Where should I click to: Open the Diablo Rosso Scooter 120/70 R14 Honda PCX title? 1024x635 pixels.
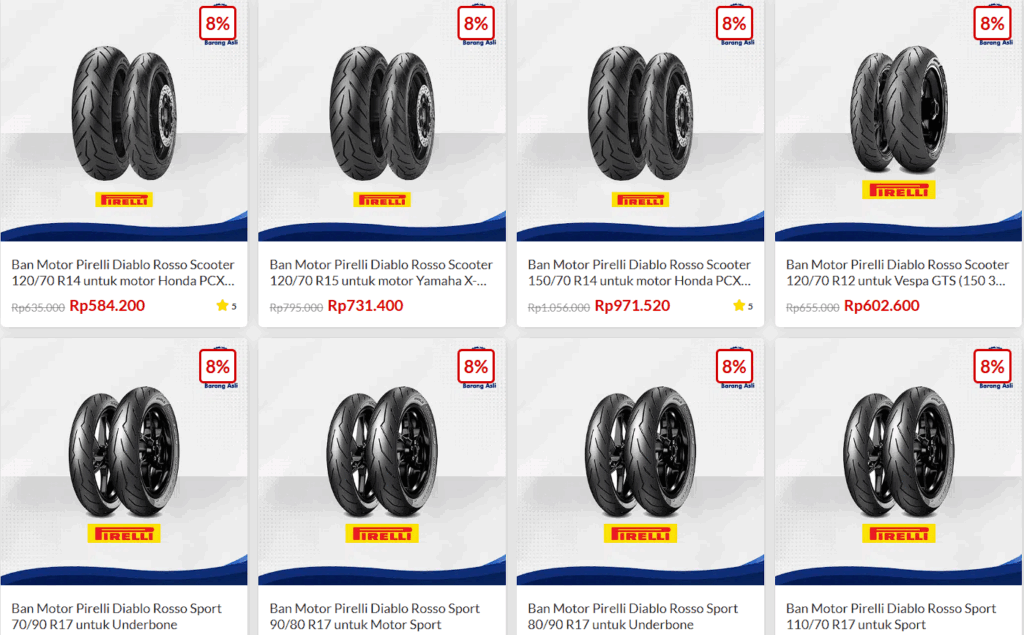click(x=123, y=272)
